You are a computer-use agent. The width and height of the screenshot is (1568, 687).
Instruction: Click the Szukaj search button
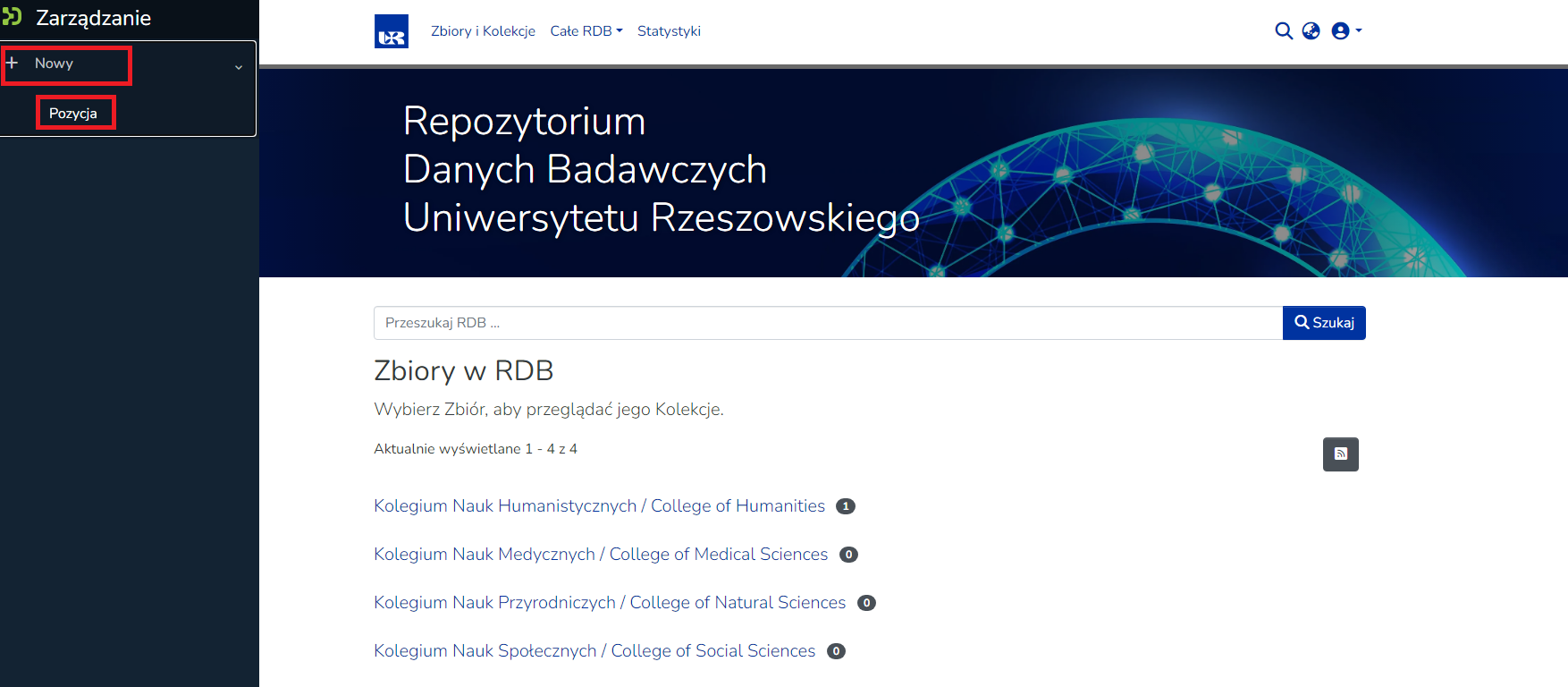click(1324, 323)
